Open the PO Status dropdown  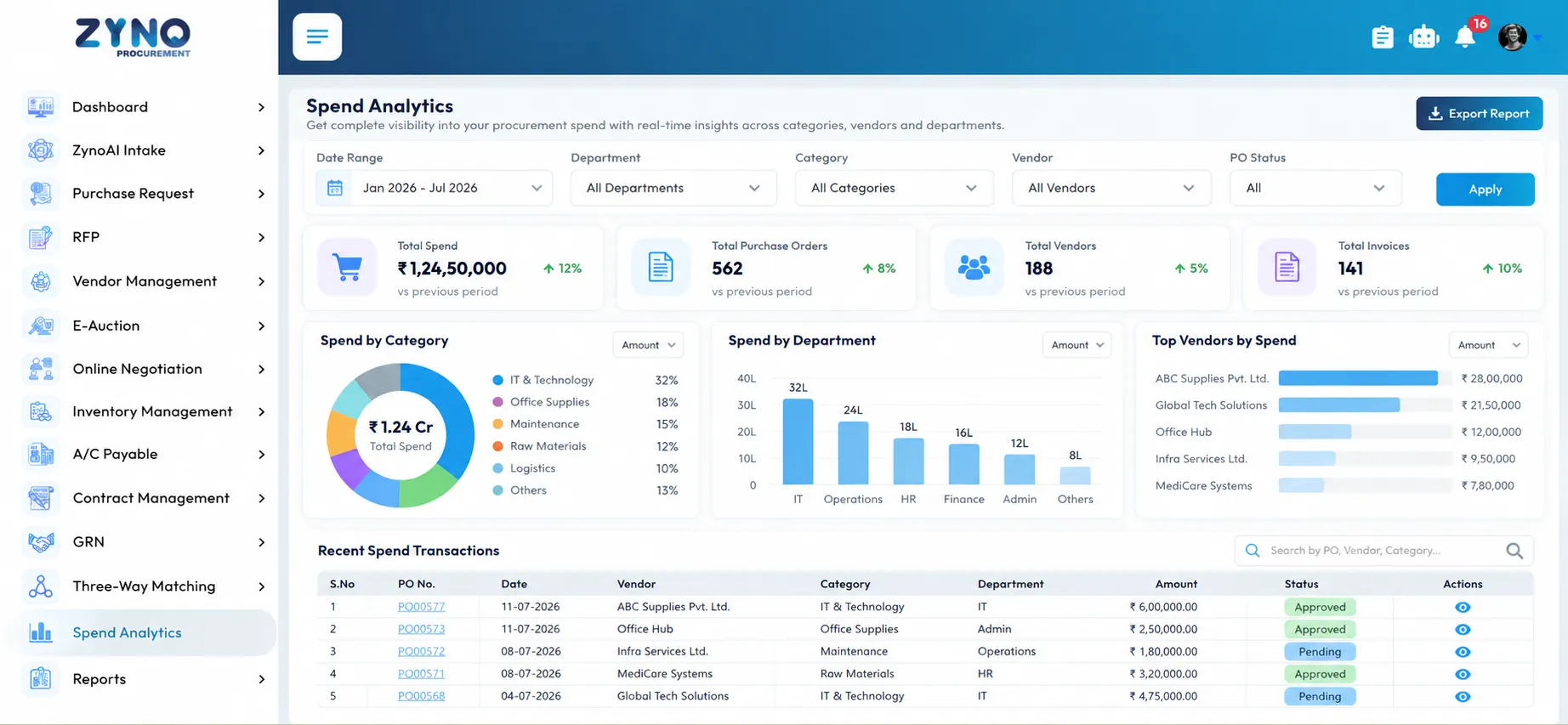(1315, 188)
